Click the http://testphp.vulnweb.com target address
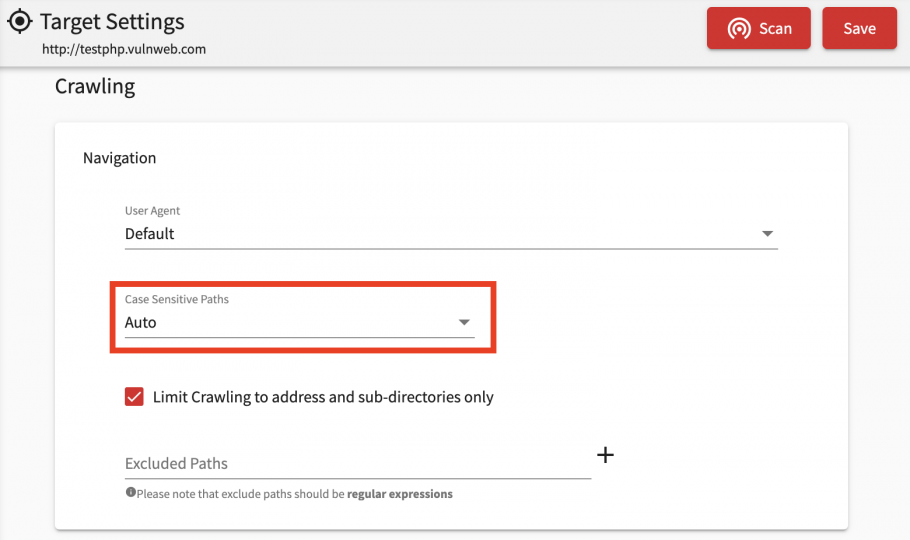This screenshot has height=540, width=910. 124,49
